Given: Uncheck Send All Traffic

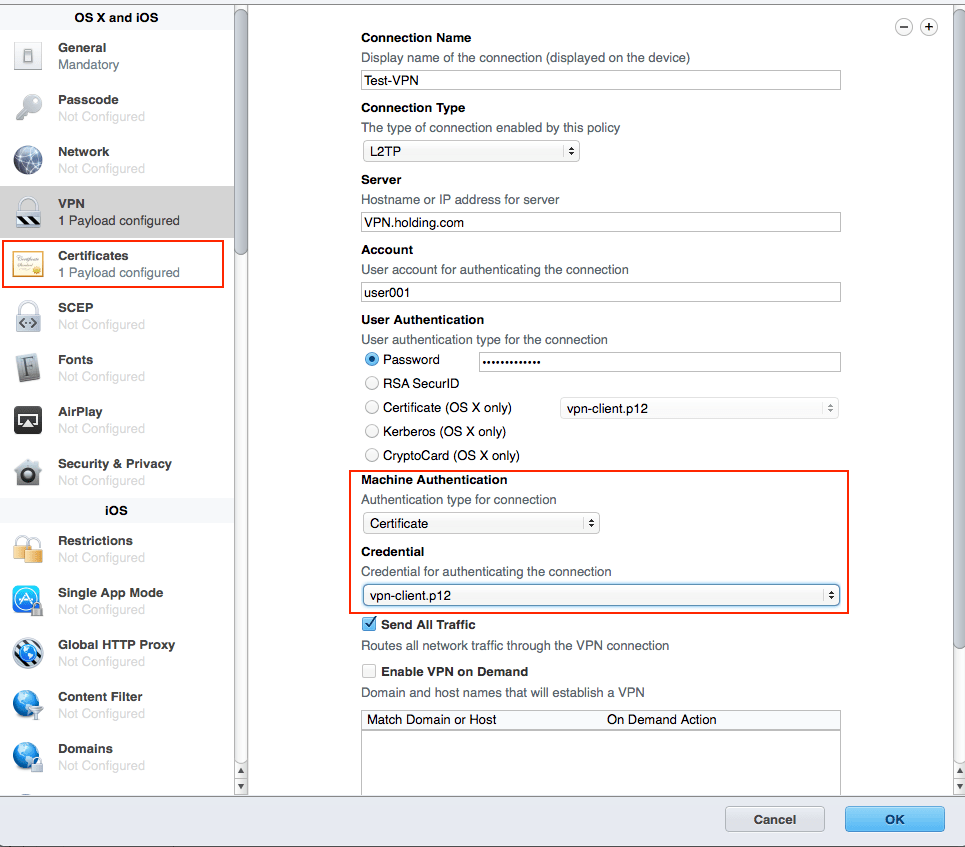Looking at the screenshot, I should click(x=369, y=623).
